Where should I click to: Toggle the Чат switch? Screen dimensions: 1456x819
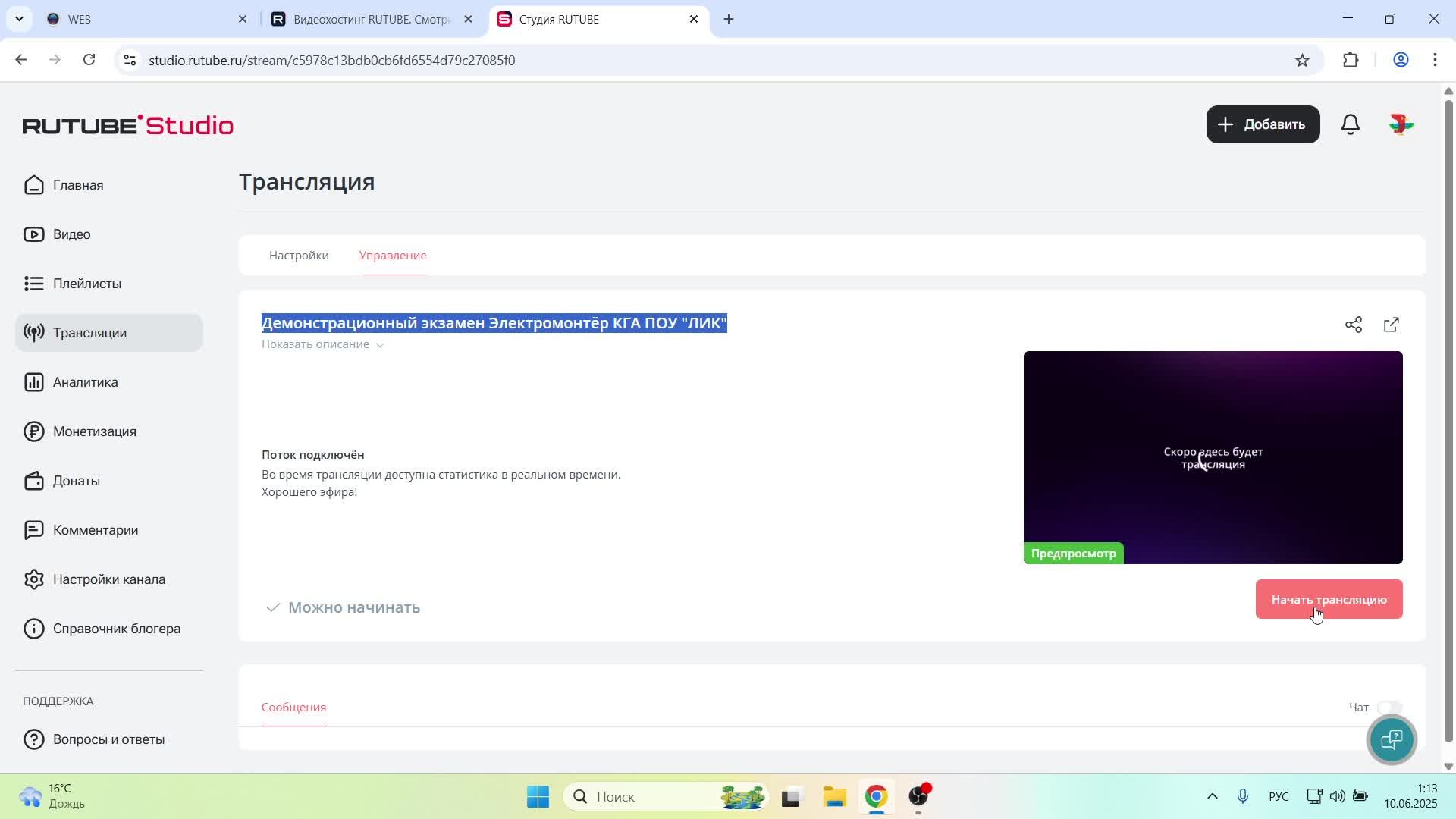click(x=1389, y=708)
